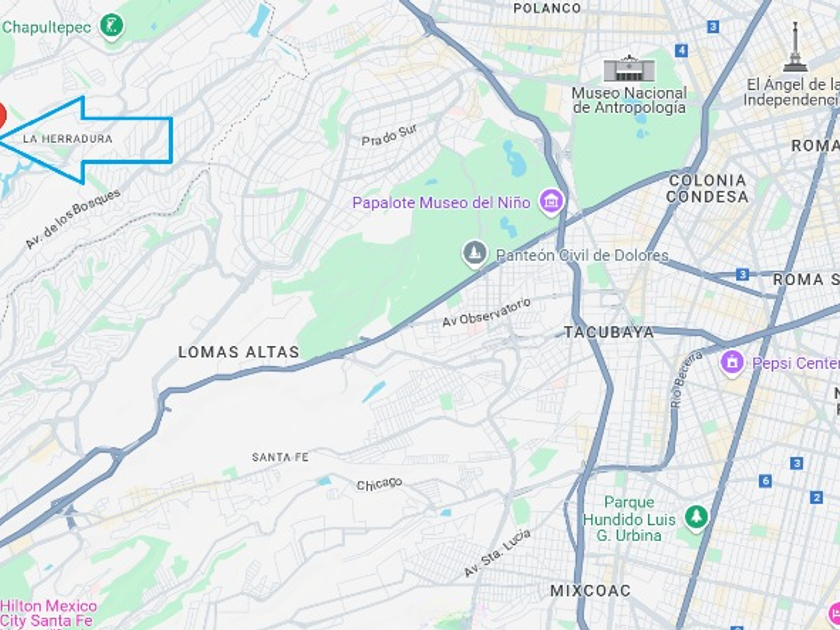Select the Lomas Altas neighborhood label
840x630 pixels.
pos(238,352)
